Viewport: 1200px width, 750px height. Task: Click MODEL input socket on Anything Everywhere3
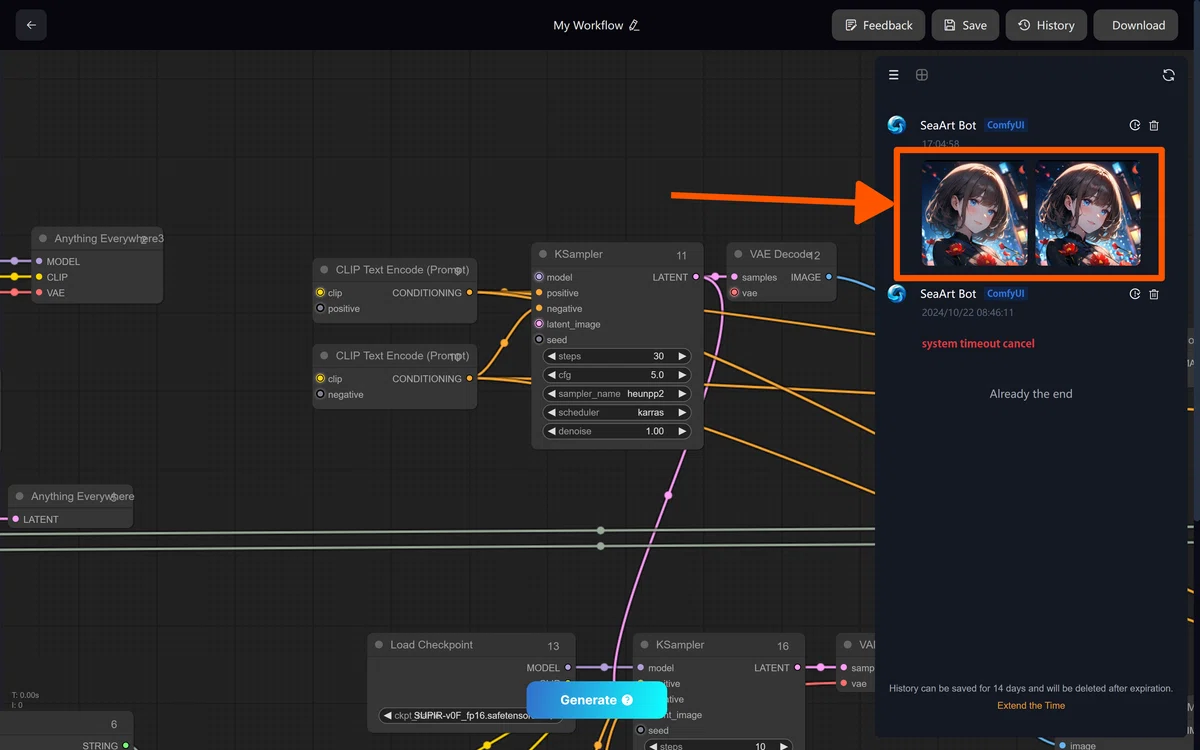point(39,261)
